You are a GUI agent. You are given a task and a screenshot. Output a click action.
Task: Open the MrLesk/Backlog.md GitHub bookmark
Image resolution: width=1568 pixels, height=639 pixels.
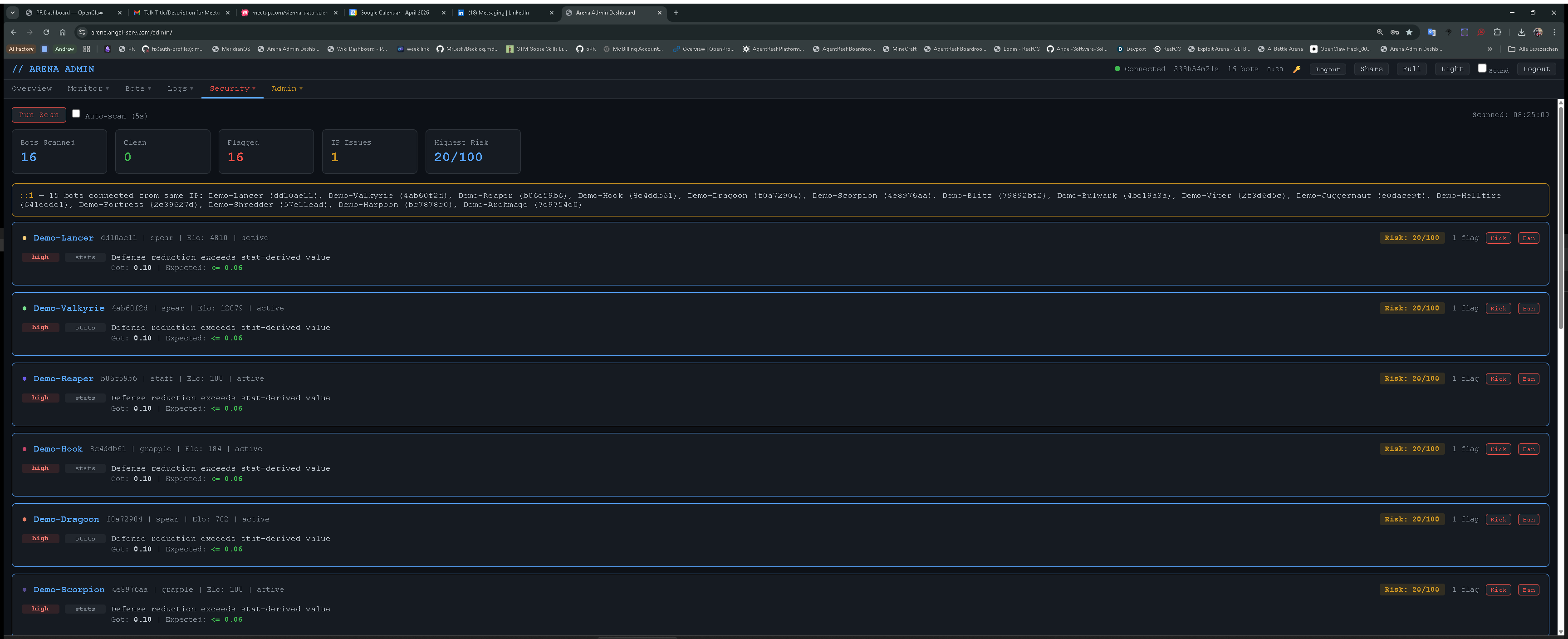(x=467, y=49)
